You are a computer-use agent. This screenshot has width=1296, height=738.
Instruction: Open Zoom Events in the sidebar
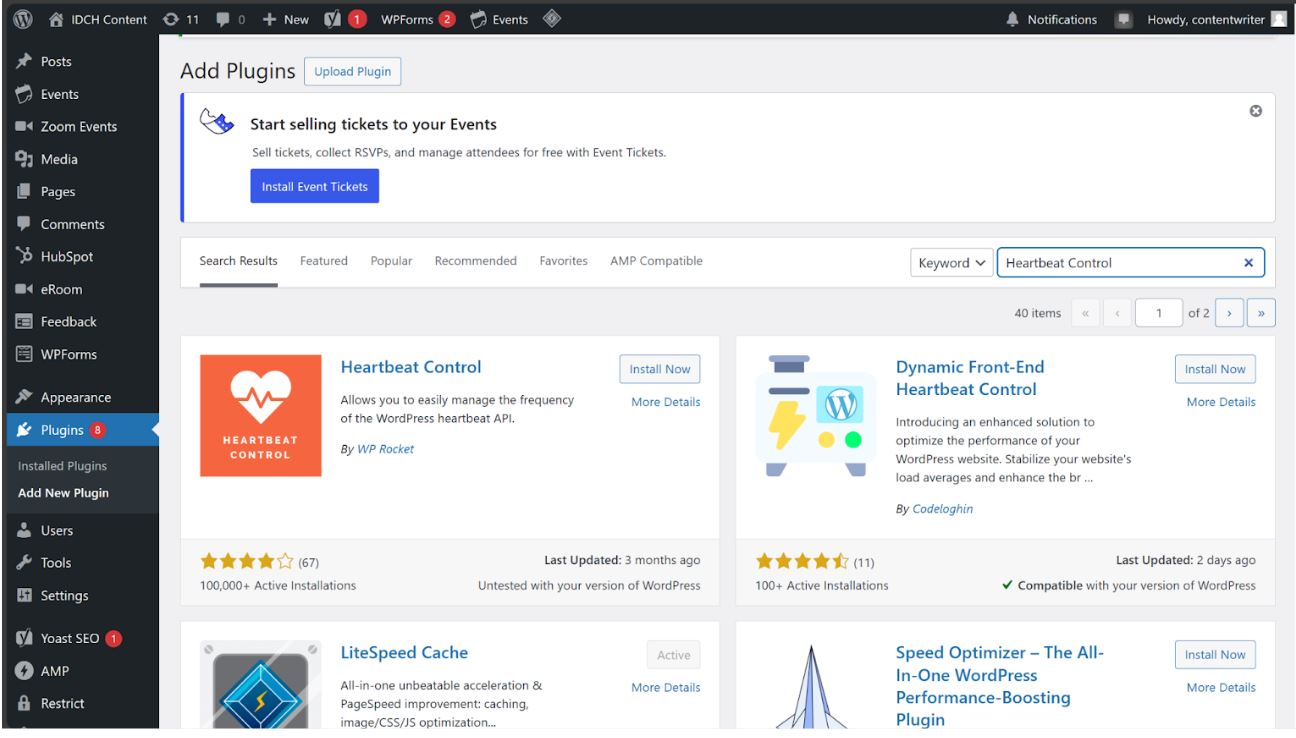[79, 126]
